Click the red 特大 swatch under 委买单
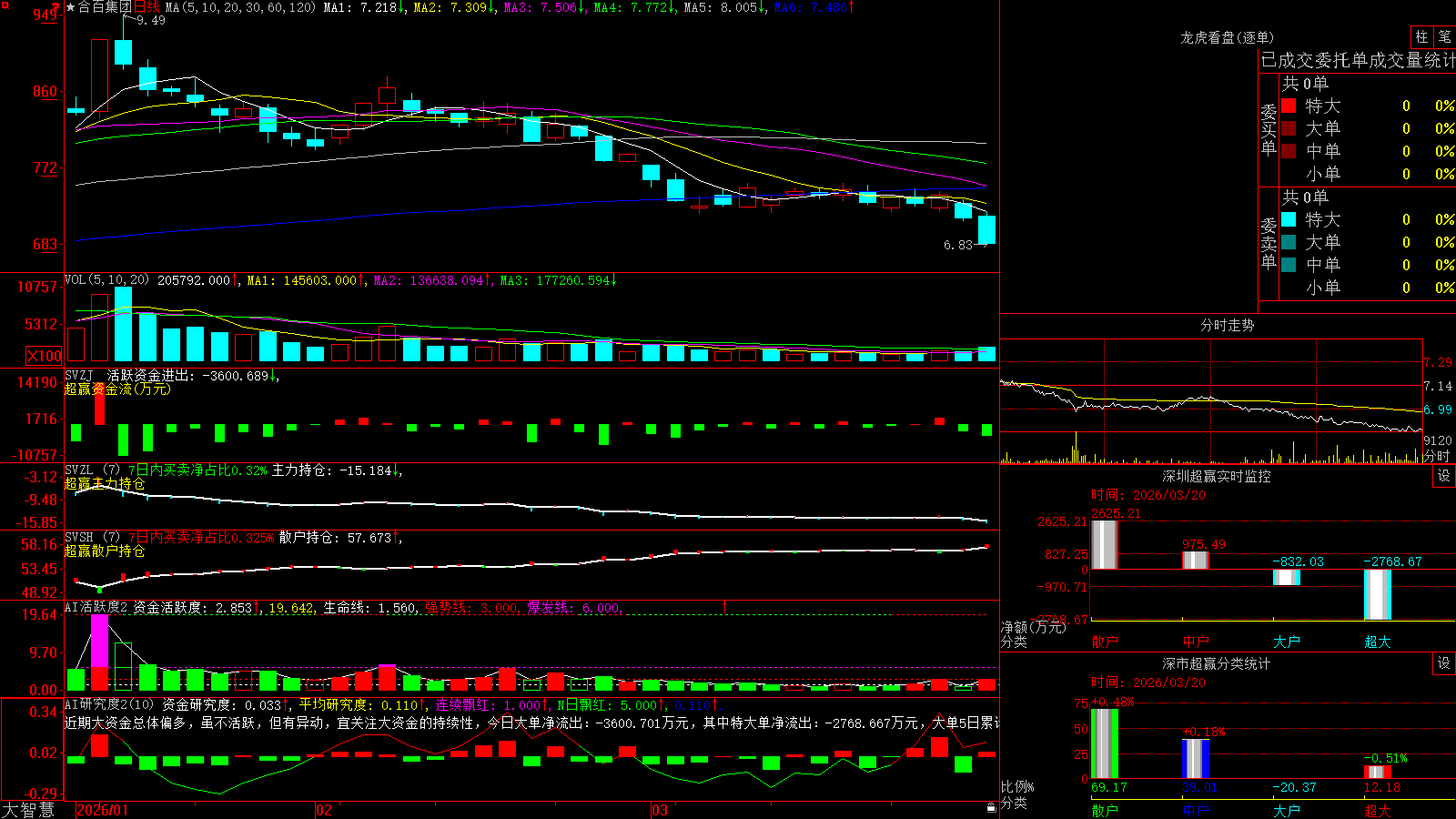 1289,106
